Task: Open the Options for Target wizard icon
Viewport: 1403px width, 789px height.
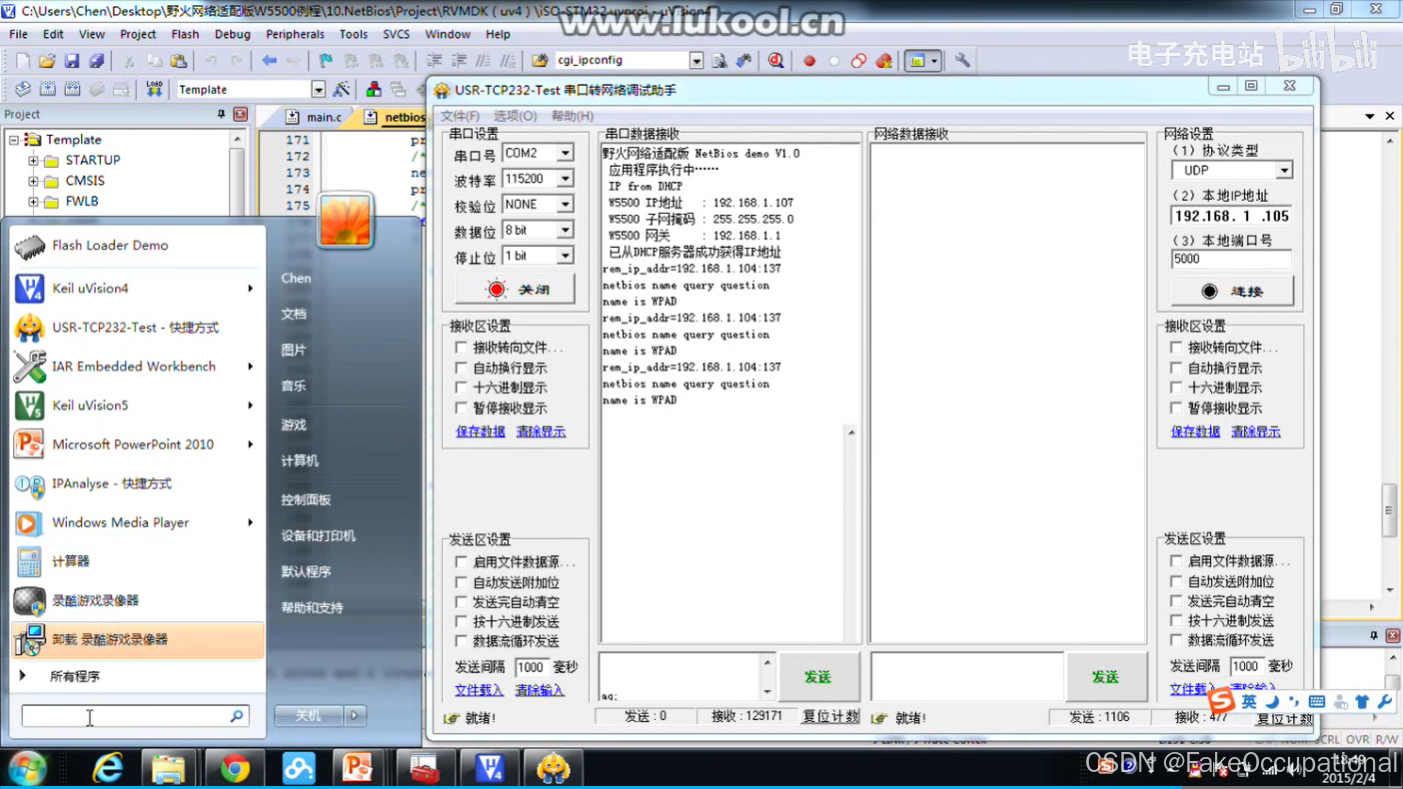Action: pyautogui.click(x=341, y=88)
